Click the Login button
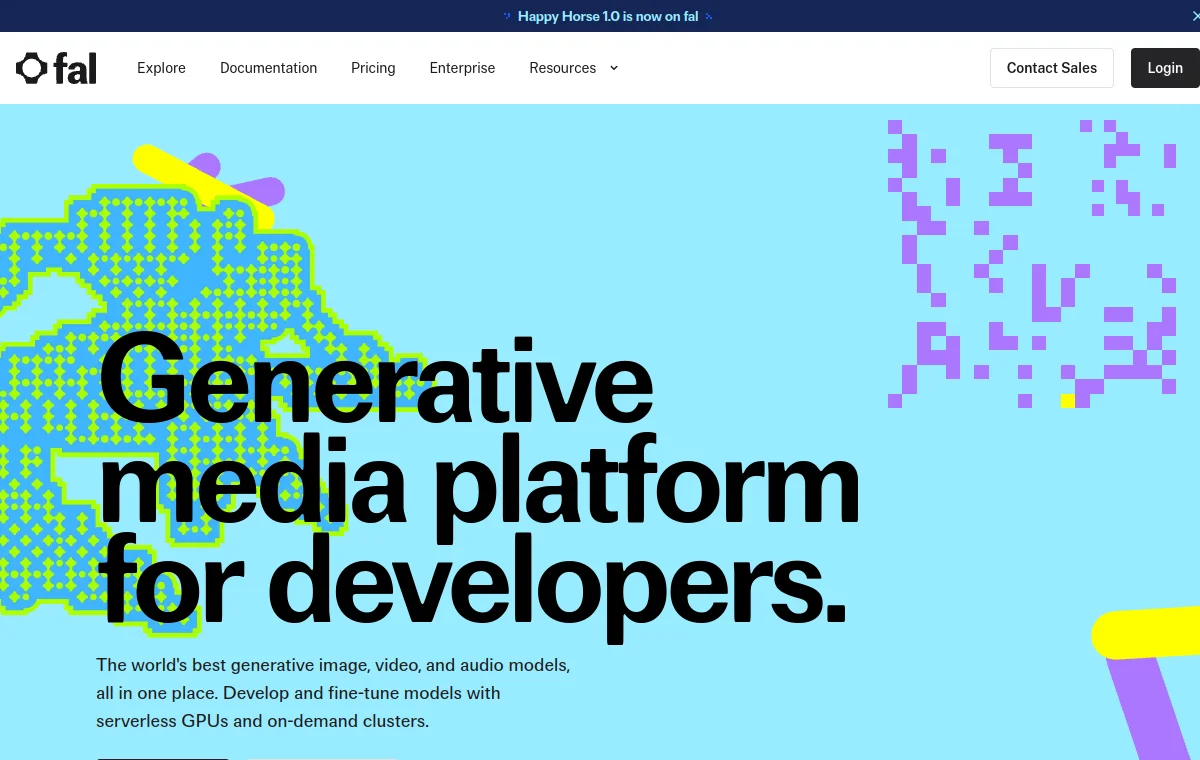 tap(1165, 68)
